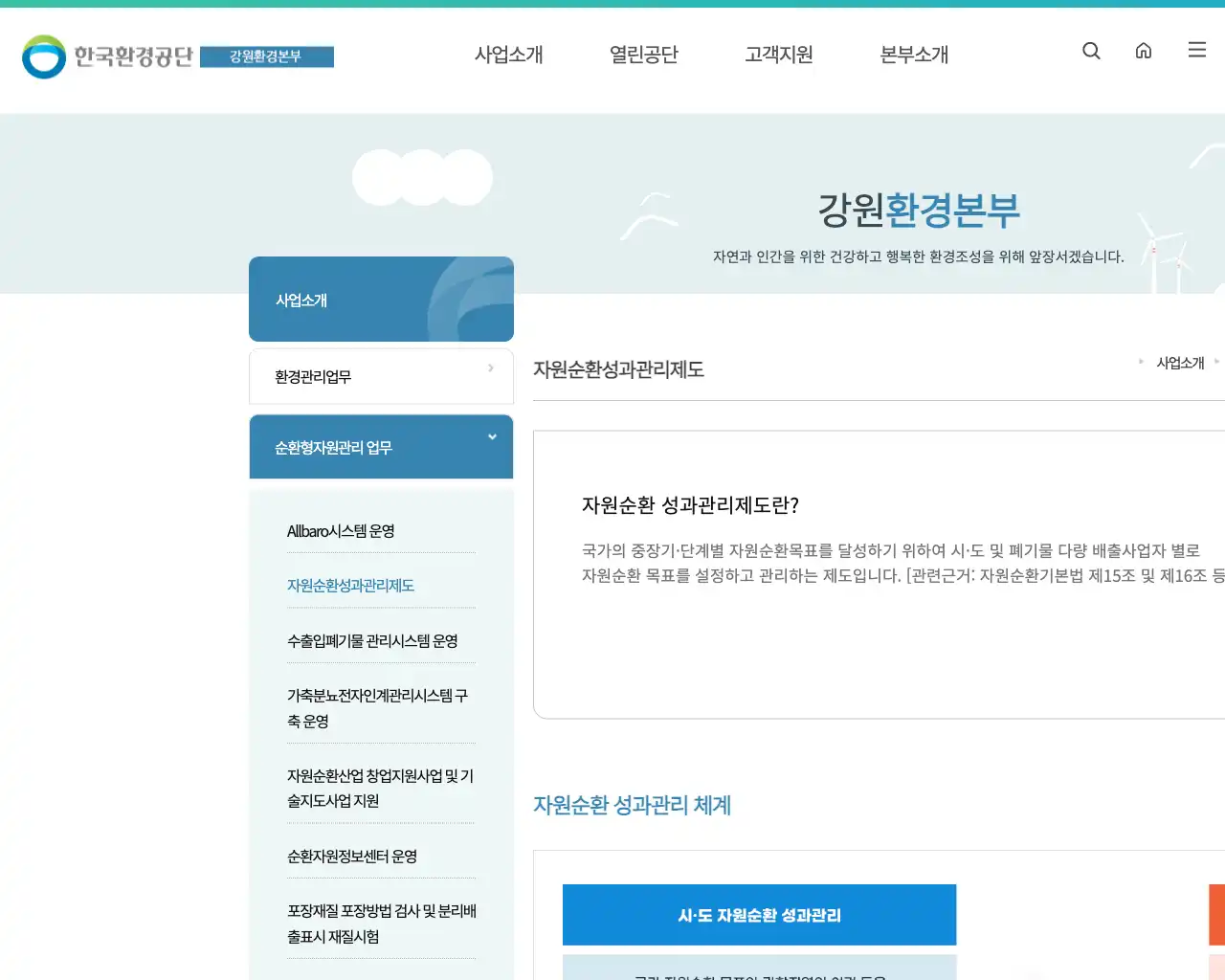The height and width of the screenshot is (980, 1225).
Task: Collapse the 순환형자원관리 업무 sidebar section
Action: [x=381, y=446]
